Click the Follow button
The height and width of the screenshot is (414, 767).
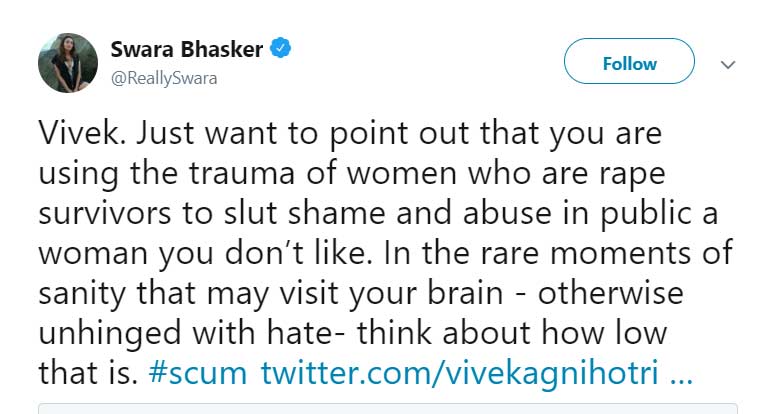click(629, 63)
